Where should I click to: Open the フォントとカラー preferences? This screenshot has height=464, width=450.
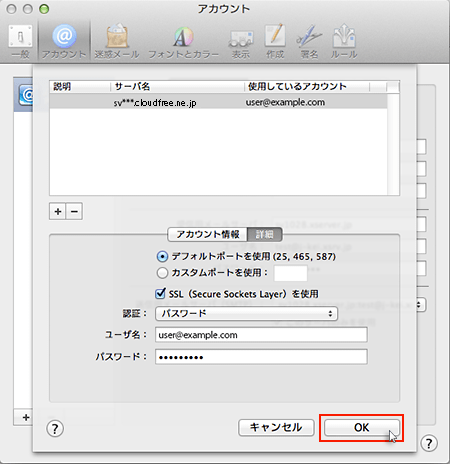coord(183,41)
